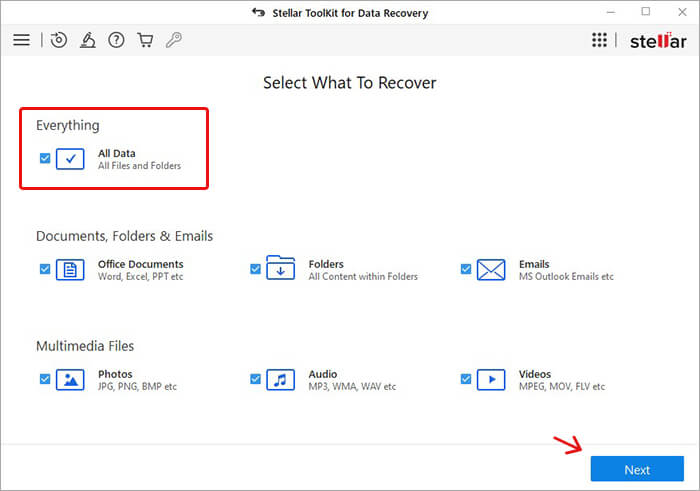Uncheck the All Data checkbox
This screenshot has height=491, width=700.
point(45,158)
